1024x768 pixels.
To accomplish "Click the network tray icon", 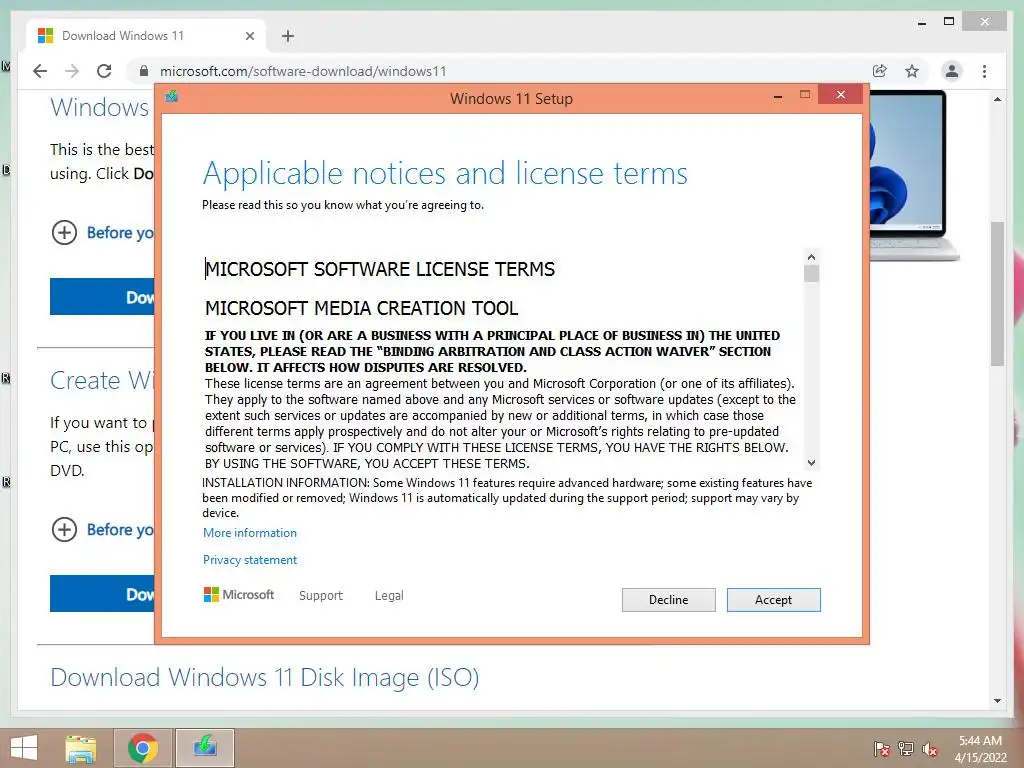I will click(906, 749).
